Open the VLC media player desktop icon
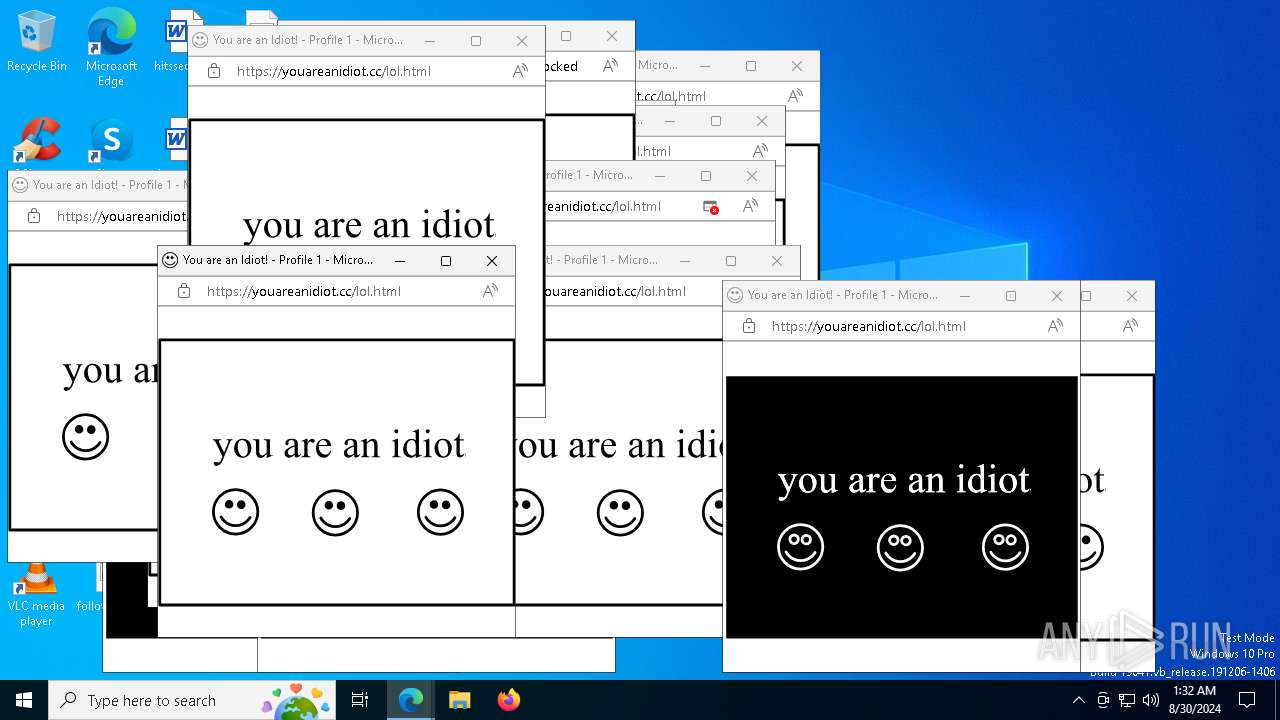The width and height of the screenshot is (1280, 720). coord(36,595)
